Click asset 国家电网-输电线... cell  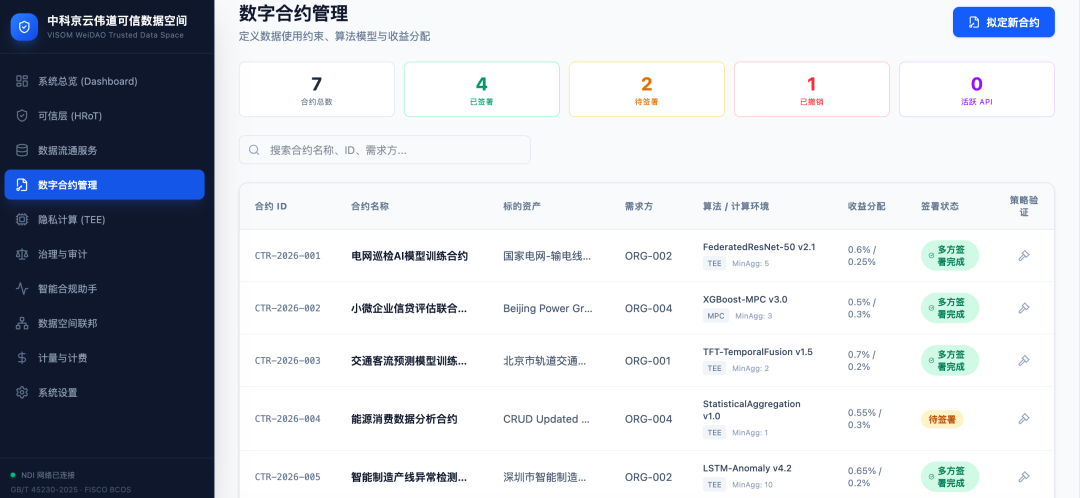(x=547, y=256)
